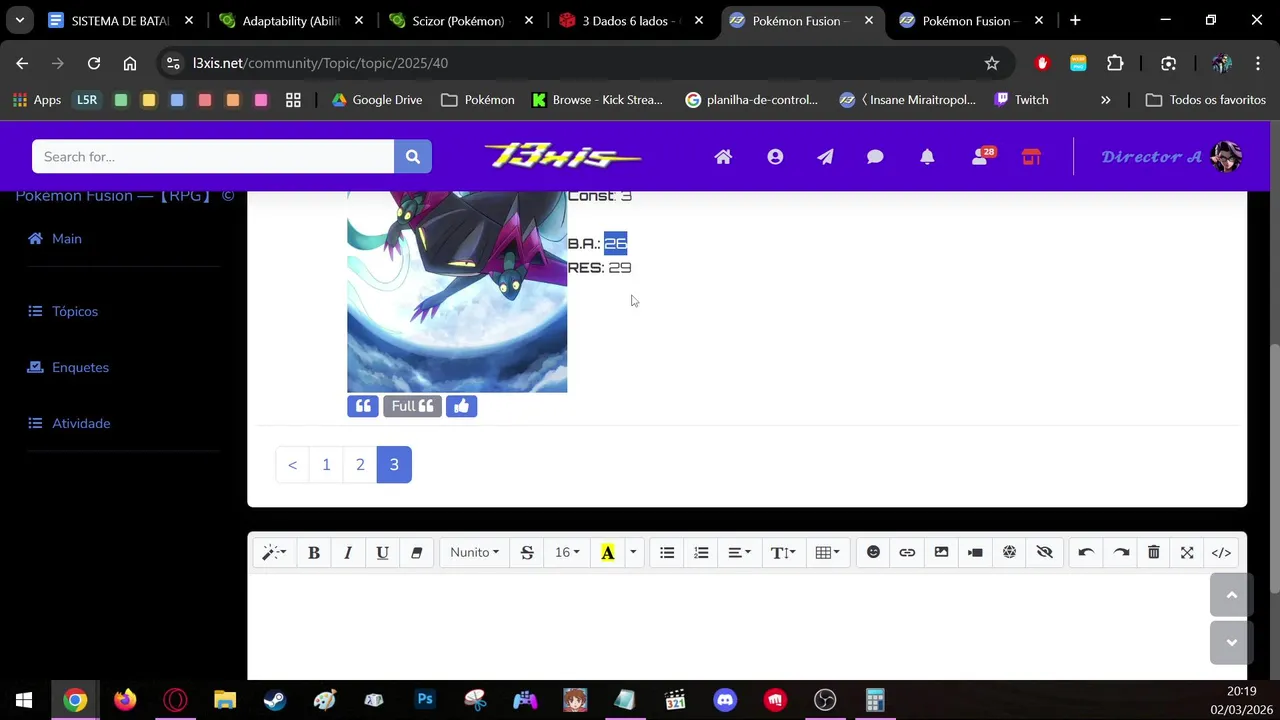
Task: Switch to Adaptability browser tab
Action: click(x=289, y=20)
